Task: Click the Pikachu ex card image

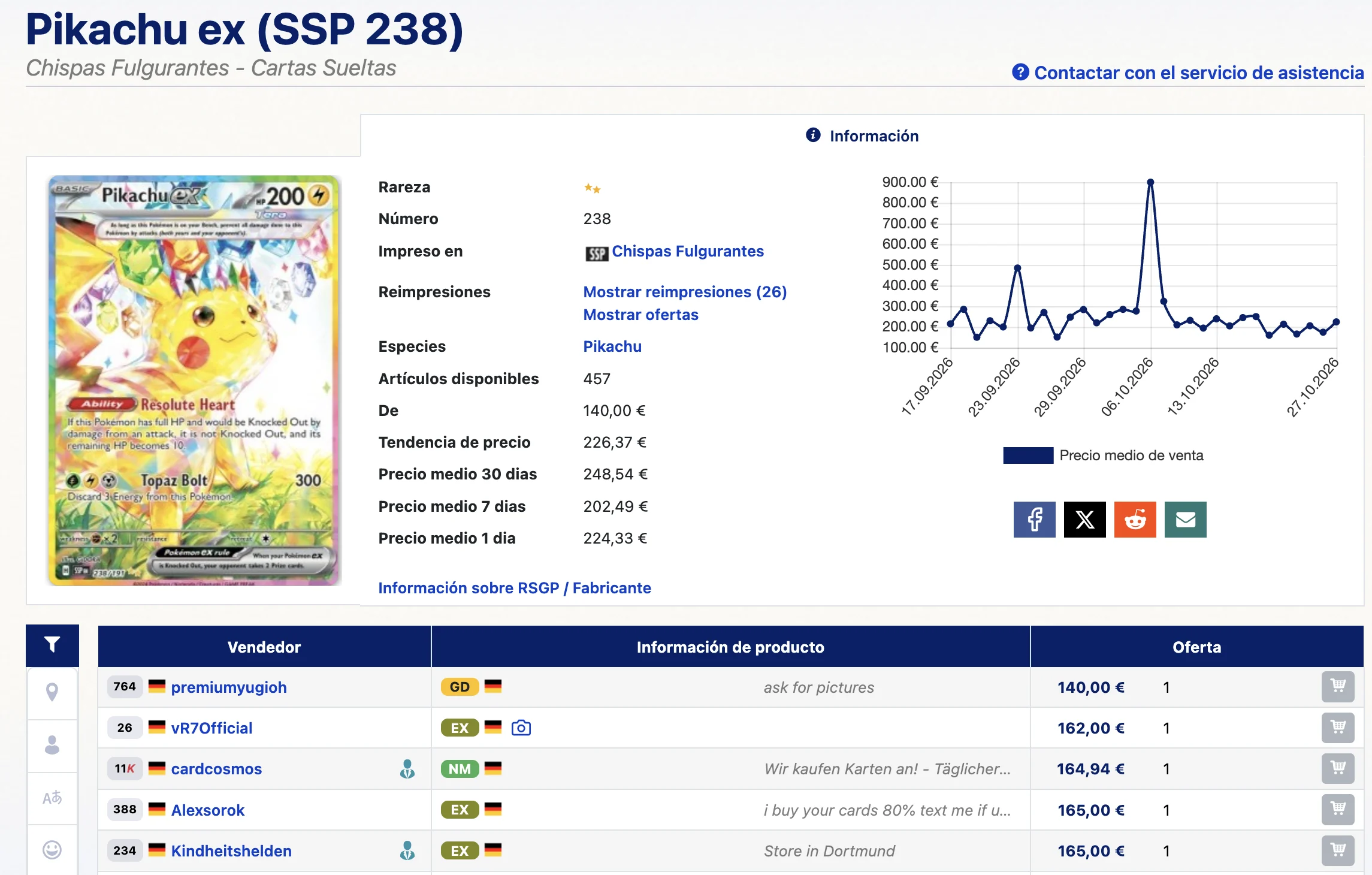Action: coord(194,381)
